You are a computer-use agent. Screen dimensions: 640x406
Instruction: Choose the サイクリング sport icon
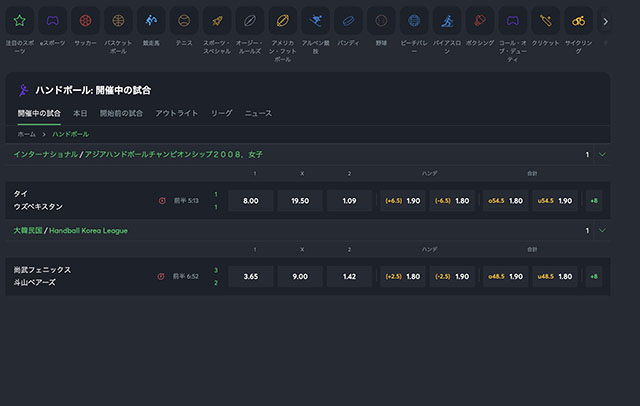(x=578, y=20)
